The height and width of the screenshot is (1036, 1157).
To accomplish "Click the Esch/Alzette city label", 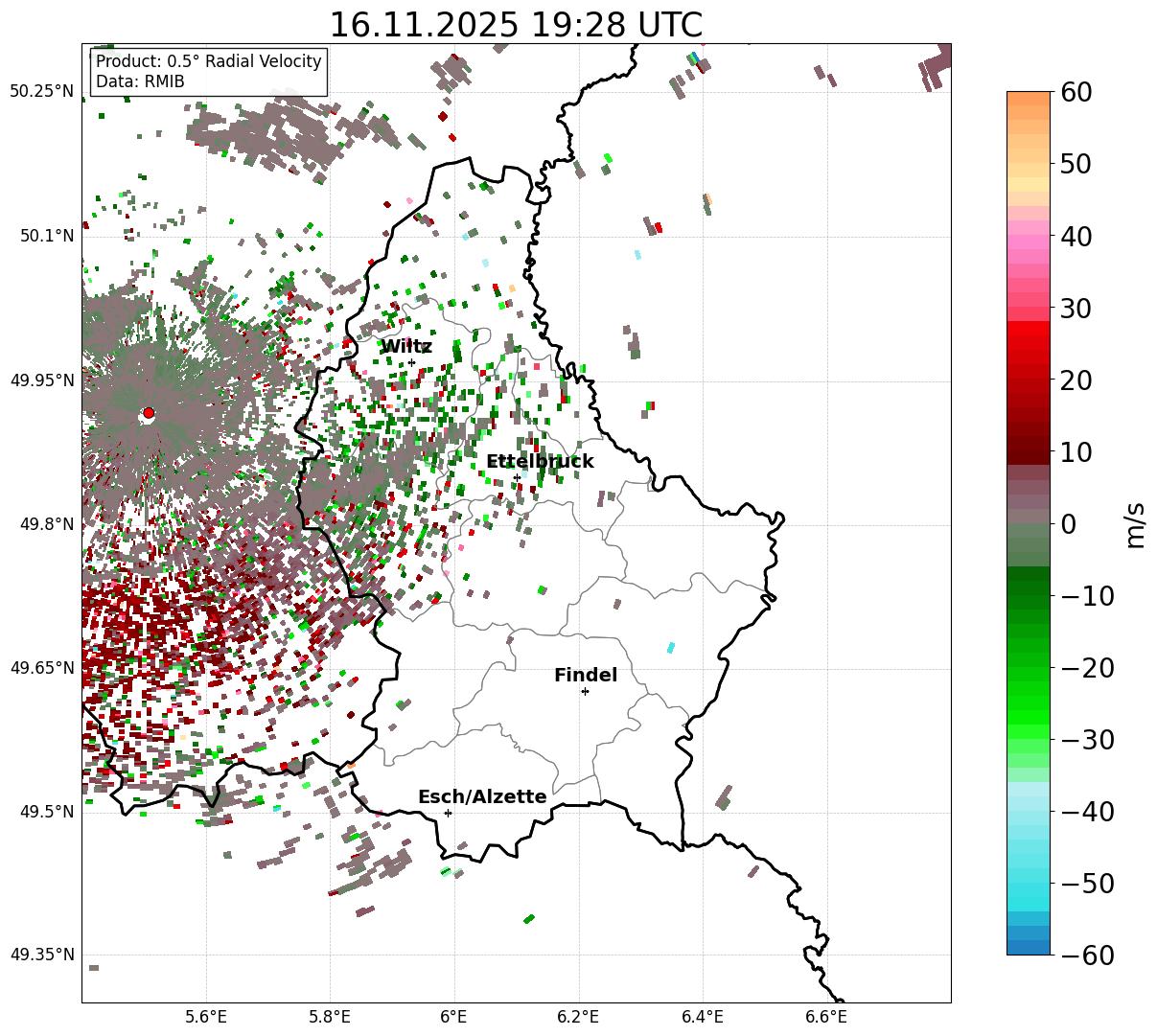I will tap(482, 796).
